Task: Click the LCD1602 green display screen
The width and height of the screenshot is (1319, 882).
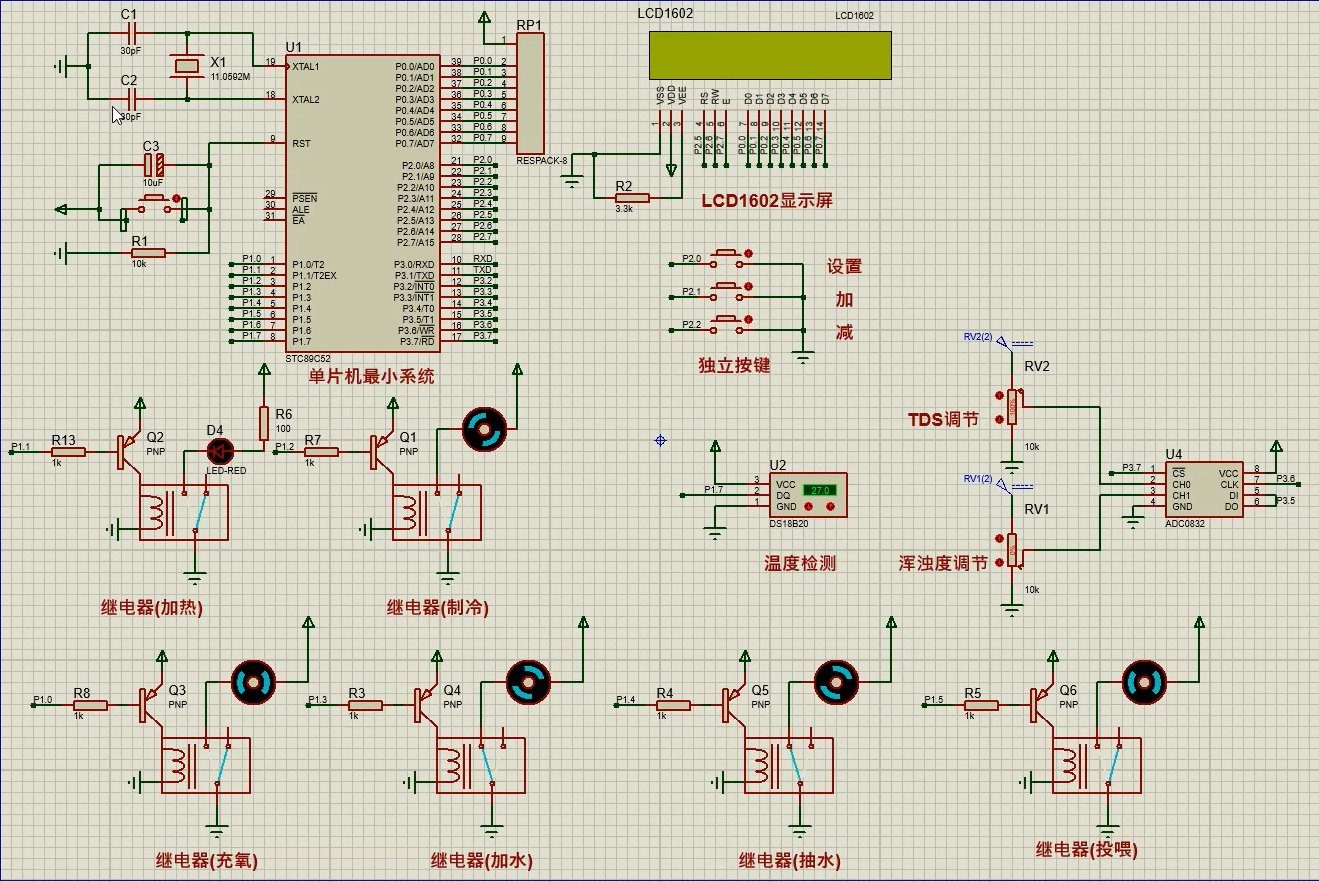Action: [769, 55]
